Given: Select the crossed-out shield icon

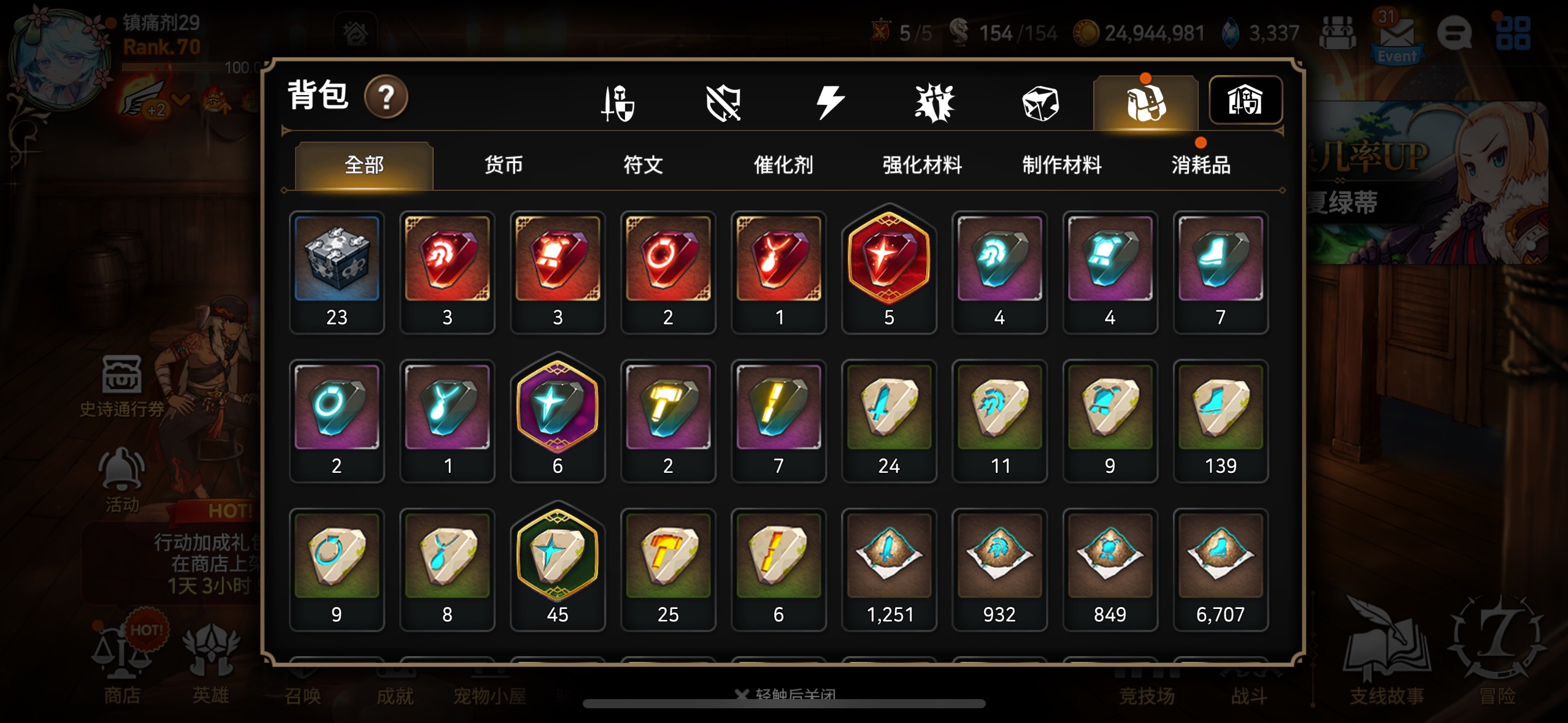Looking at the screenshot, I should tap(723, 103).
